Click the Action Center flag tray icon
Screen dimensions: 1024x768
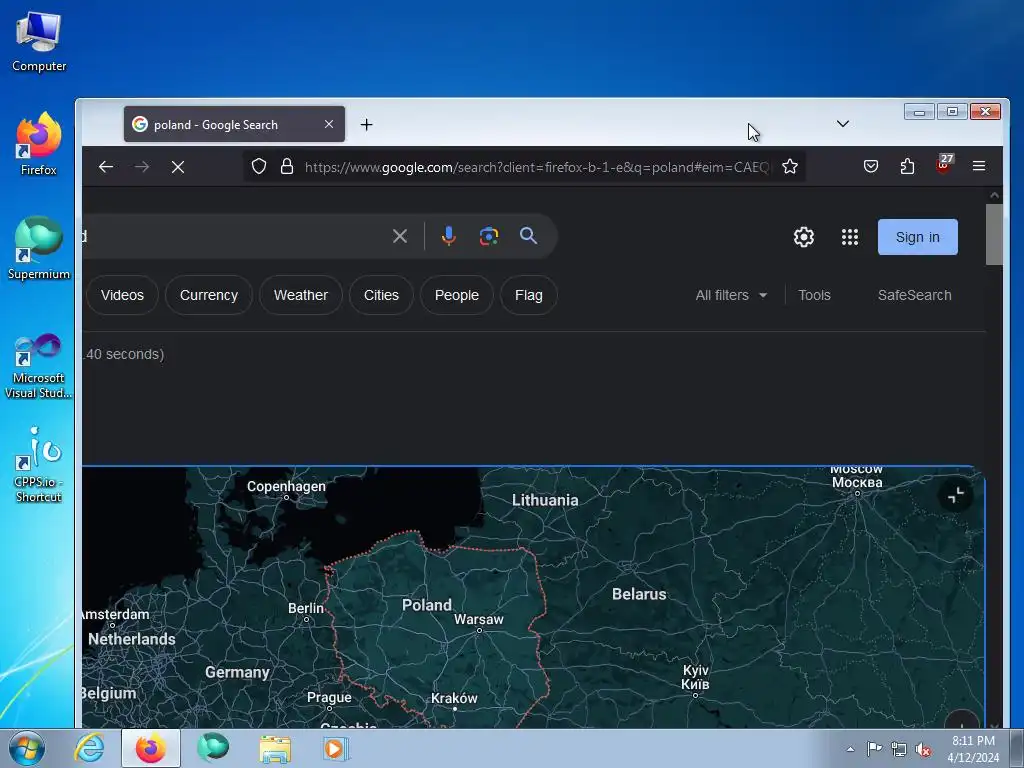point(874,749)
